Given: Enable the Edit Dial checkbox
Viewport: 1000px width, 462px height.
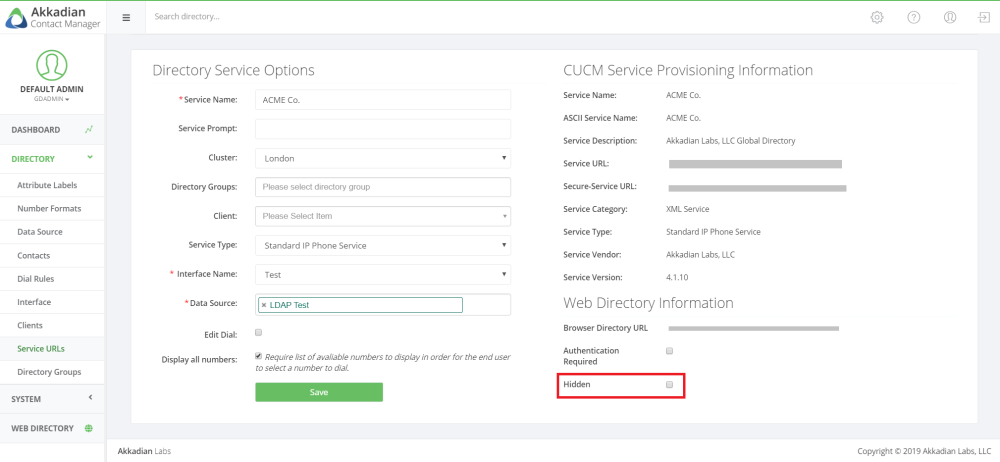Looking at the screenshot, I should pos(259,332).
